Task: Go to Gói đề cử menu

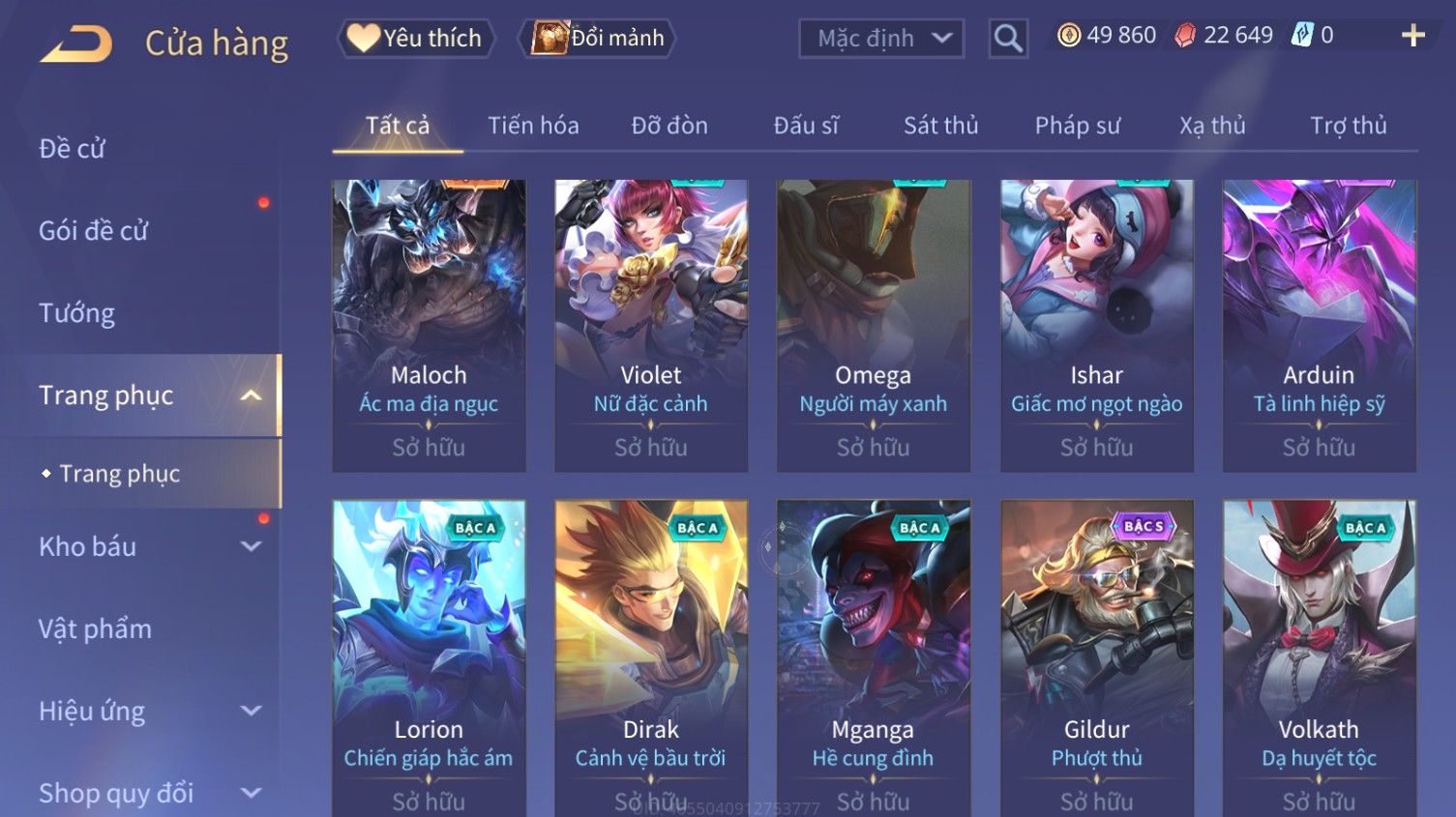Action: pos(94,231)
